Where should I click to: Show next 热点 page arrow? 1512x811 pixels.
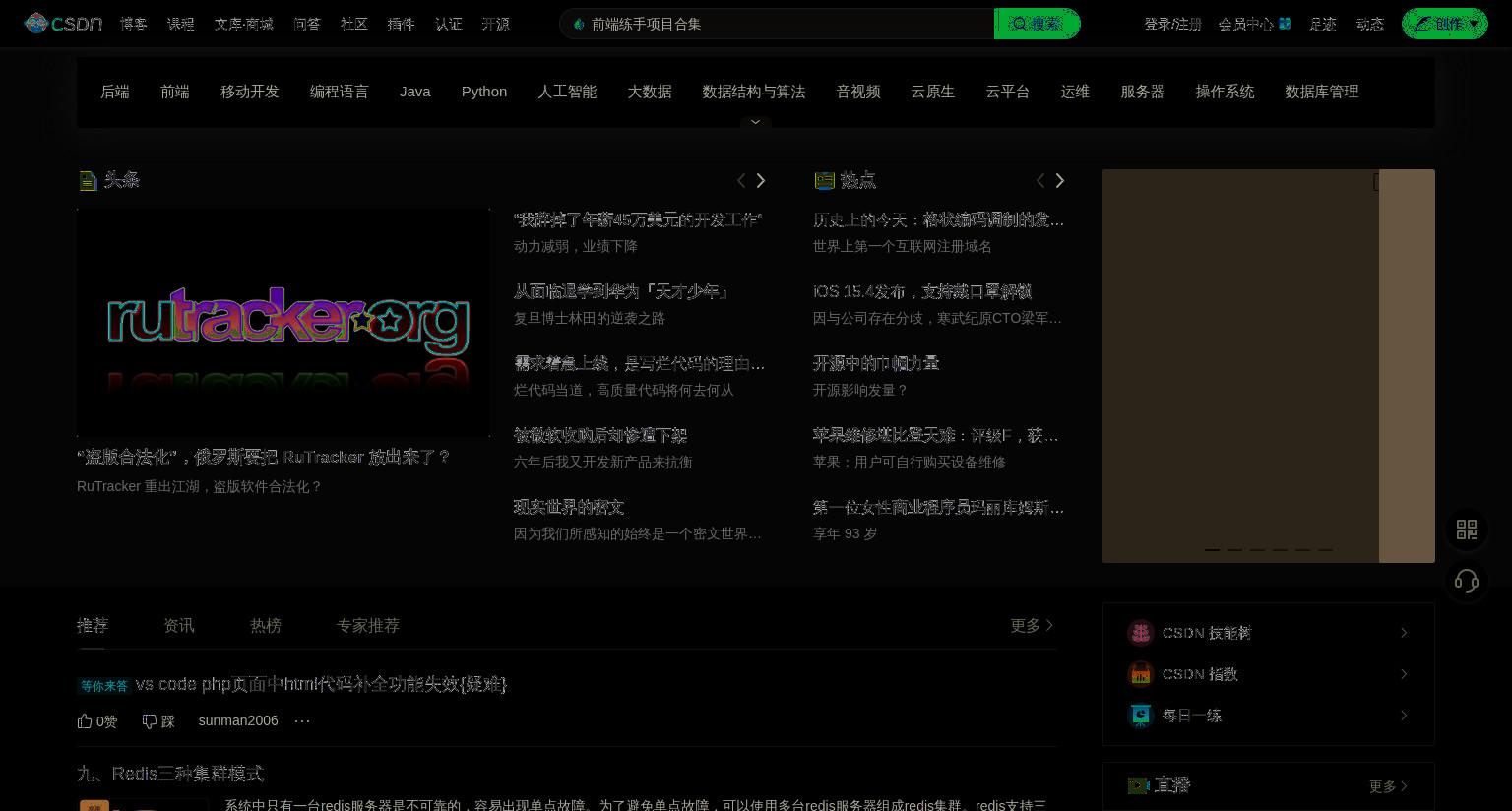pos(1060,180)
